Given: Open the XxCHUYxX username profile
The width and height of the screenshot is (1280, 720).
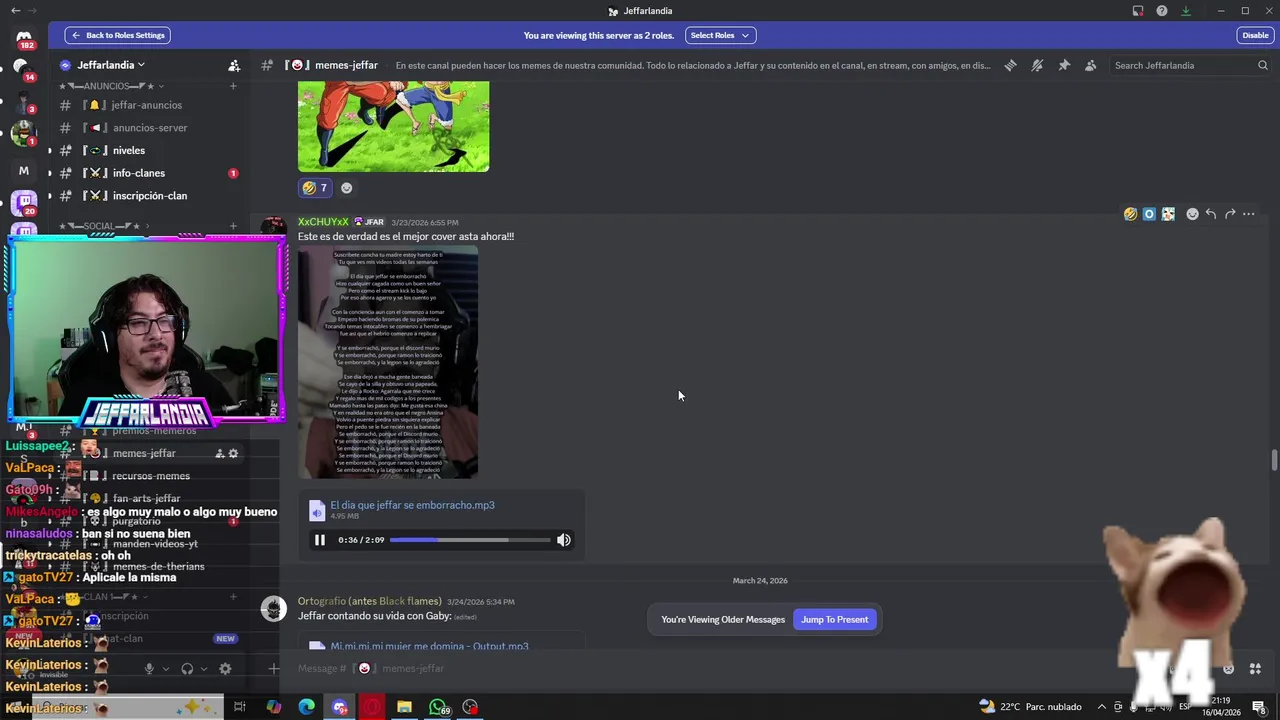Looking at the screenshot, I should (323, 222).
